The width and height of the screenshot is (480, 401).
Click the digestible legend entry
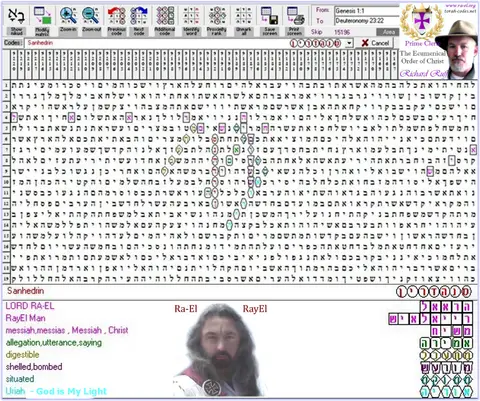point(22,355)
